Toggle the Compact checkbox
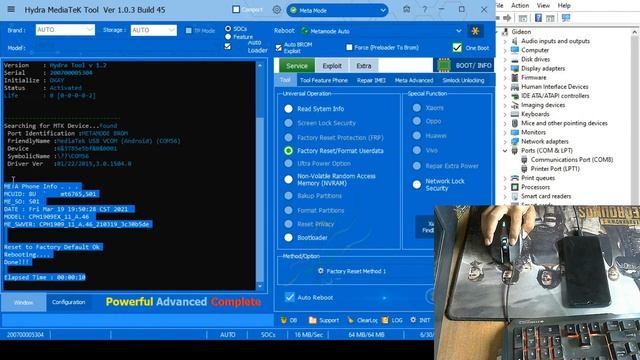This screenshot has height=360, width=640. [236, 9]
